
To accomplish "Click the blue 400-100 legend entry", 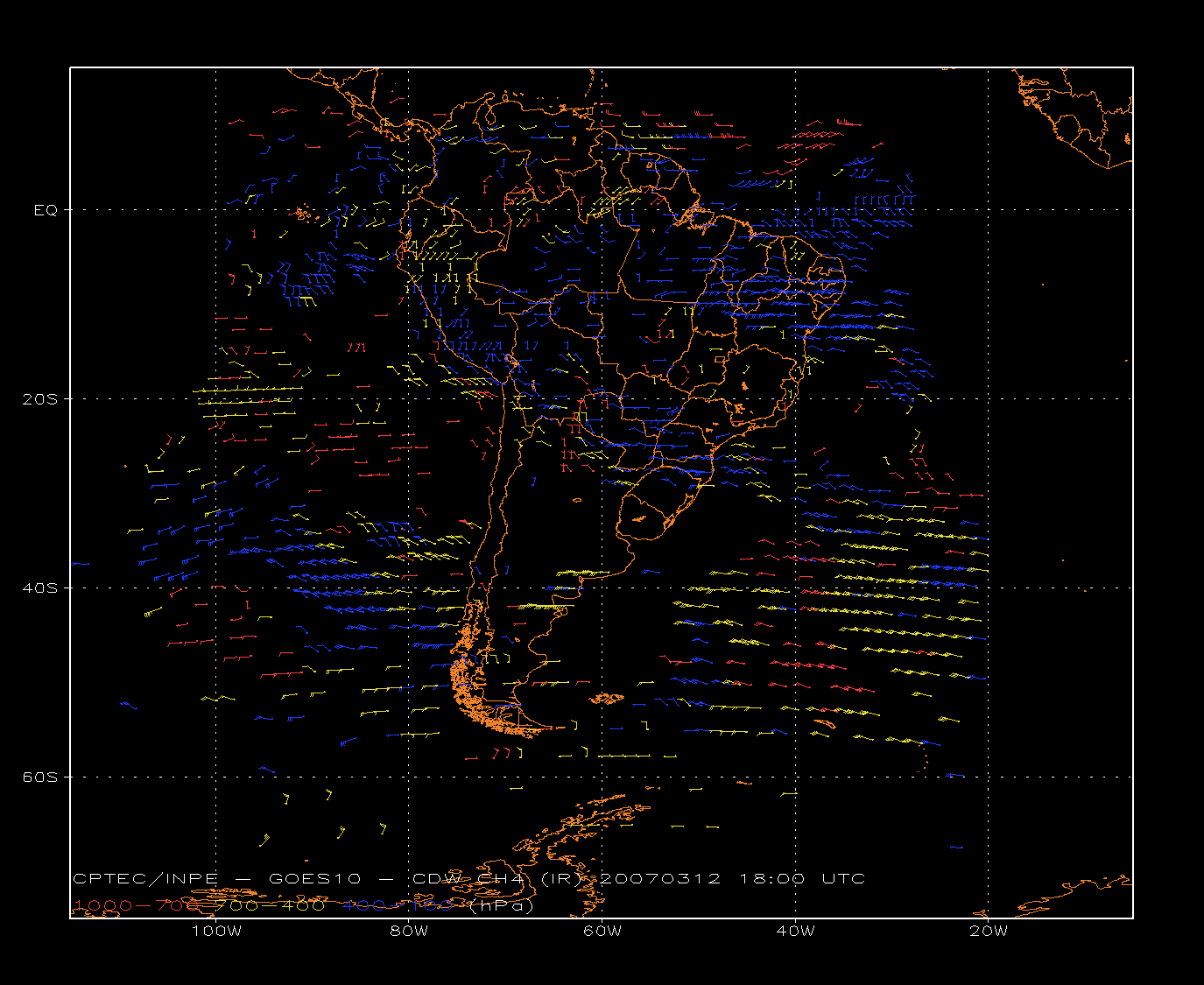I will point(397,905).
